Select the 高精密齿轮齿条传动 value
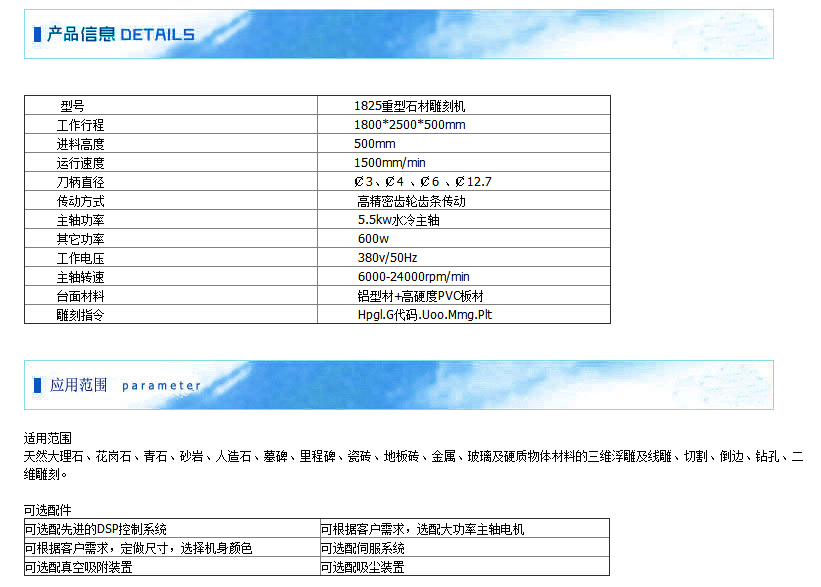This screenshot has width=821, height=587. pyautogui.click(x=411, y=201)
